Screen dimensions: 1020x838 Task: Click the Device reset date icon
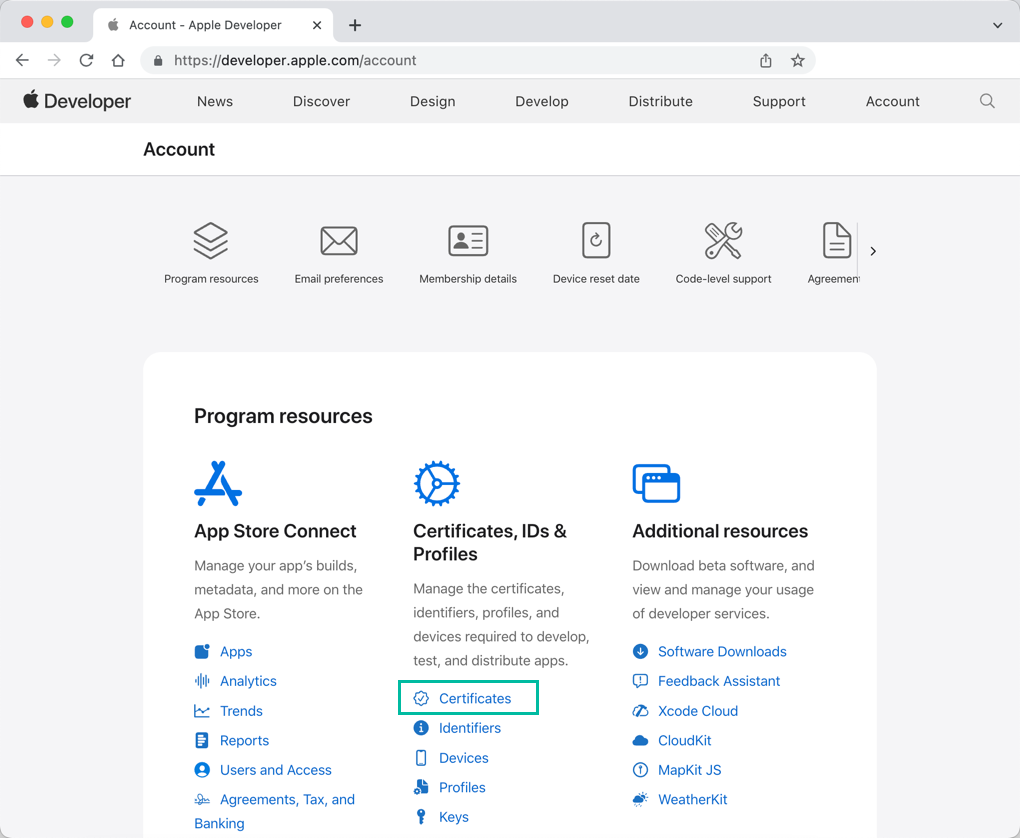pyautogui.click(x=596, y=241)
